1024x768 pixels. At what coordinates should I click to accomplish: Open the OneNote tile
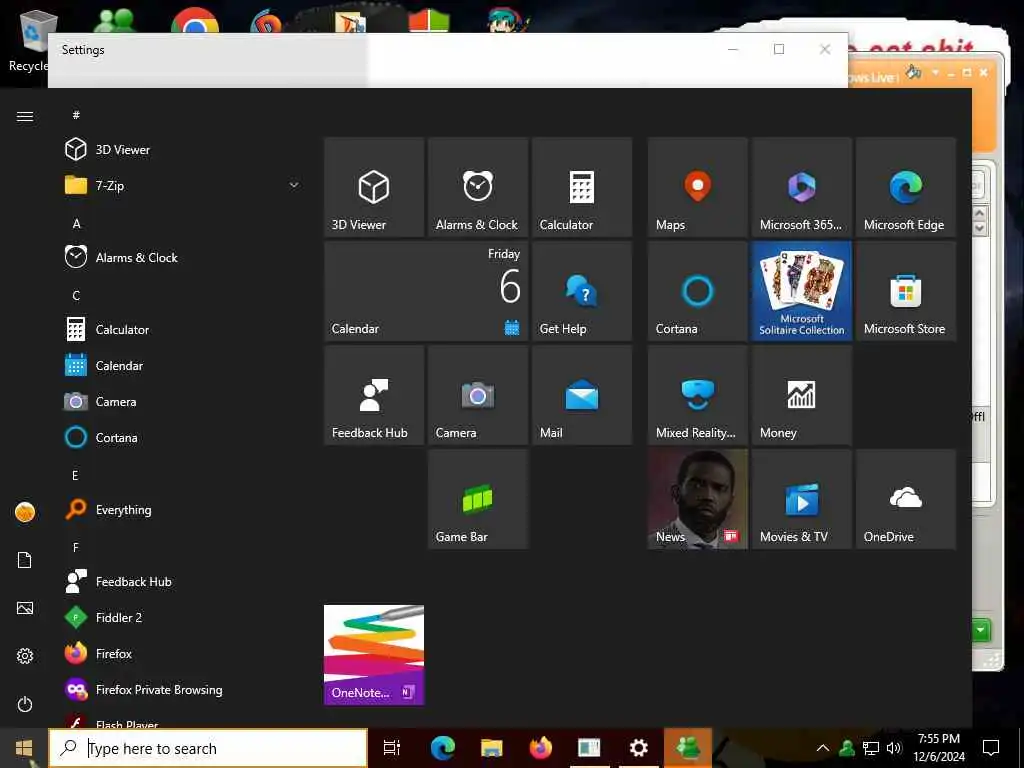tap(374, 655)
